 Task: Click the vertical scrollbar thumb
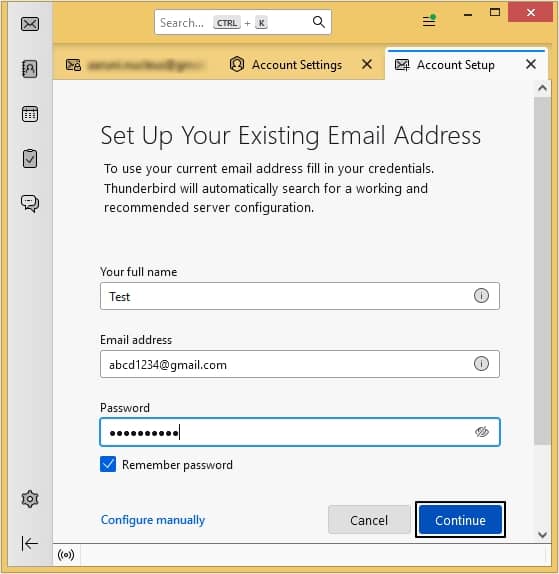pos(543,271)
